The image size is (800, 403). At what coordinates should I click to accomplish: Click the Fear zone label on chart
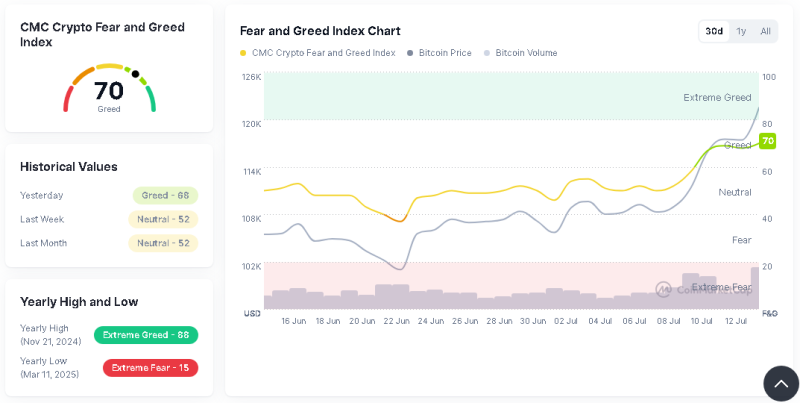[742, 240]
